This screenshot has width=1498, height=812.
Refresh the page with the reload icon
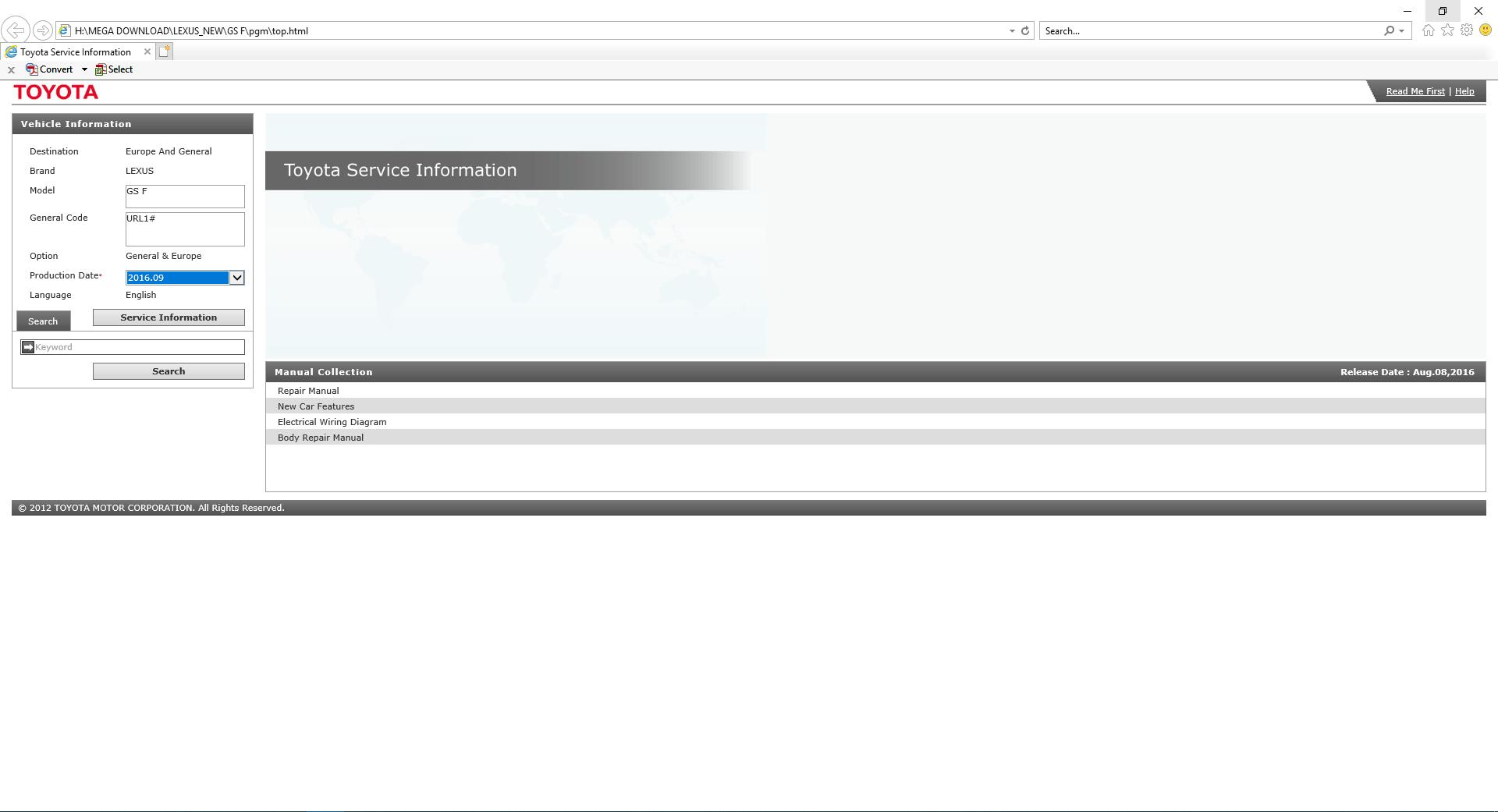[x=1025, y=31]
